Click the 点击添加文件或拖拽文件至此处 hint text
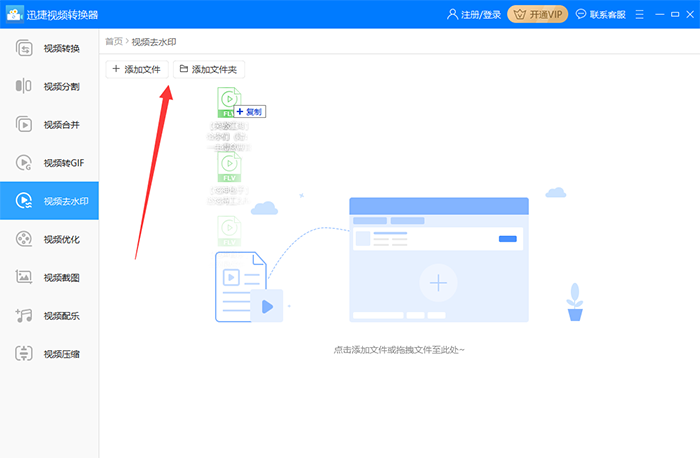This screenshot has width=700, height=458. coord(399,350)
